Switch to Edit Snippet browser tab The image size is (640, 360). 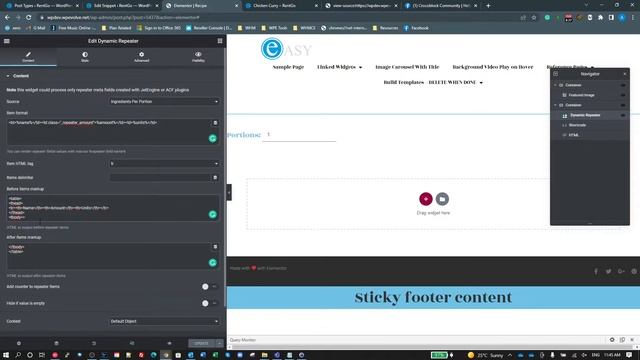coord(121,6)
